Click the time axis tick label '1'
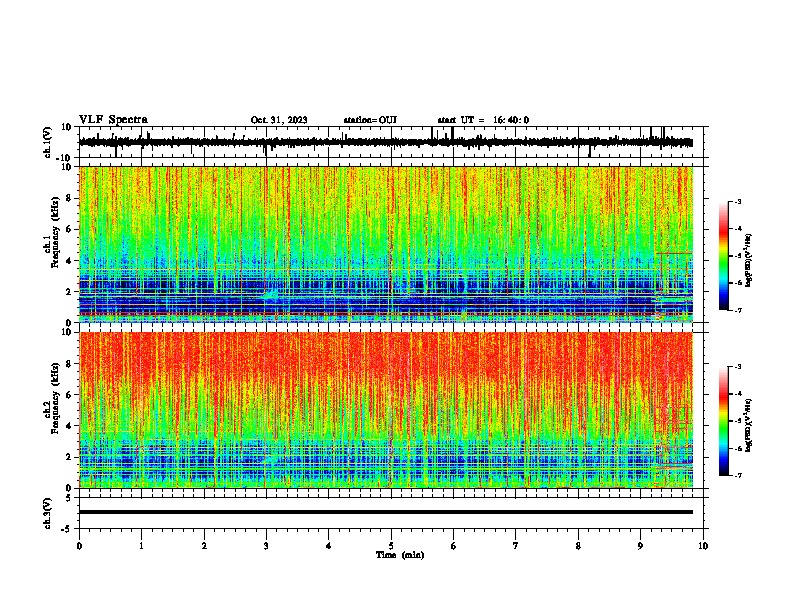 (x=141, y=546)
